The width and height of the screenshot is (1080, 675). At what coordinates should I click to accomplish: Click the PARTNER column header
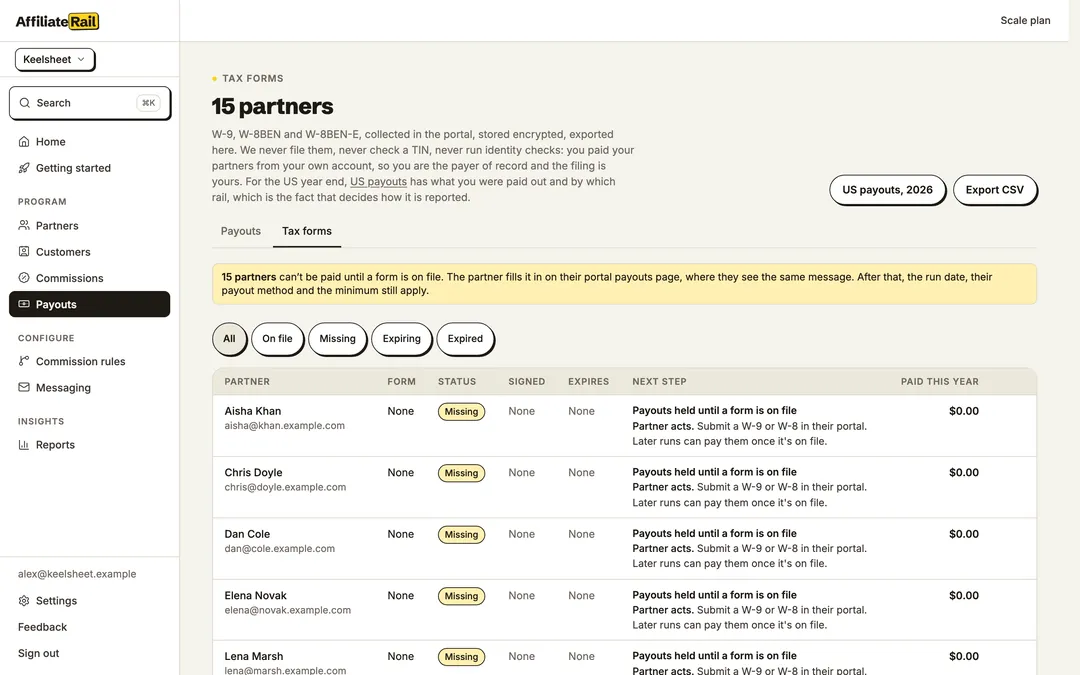[247, 381]
